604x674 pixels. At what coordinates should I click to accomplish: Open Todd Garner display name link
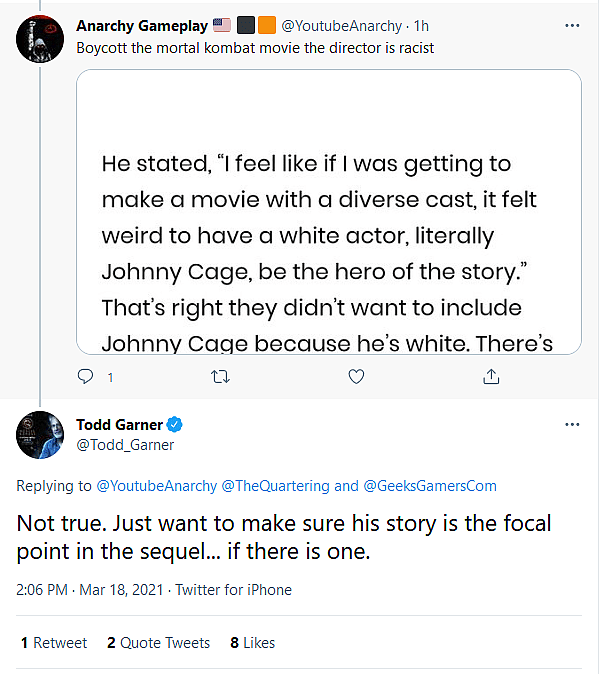pyautogui.click(x=119, y=424)
